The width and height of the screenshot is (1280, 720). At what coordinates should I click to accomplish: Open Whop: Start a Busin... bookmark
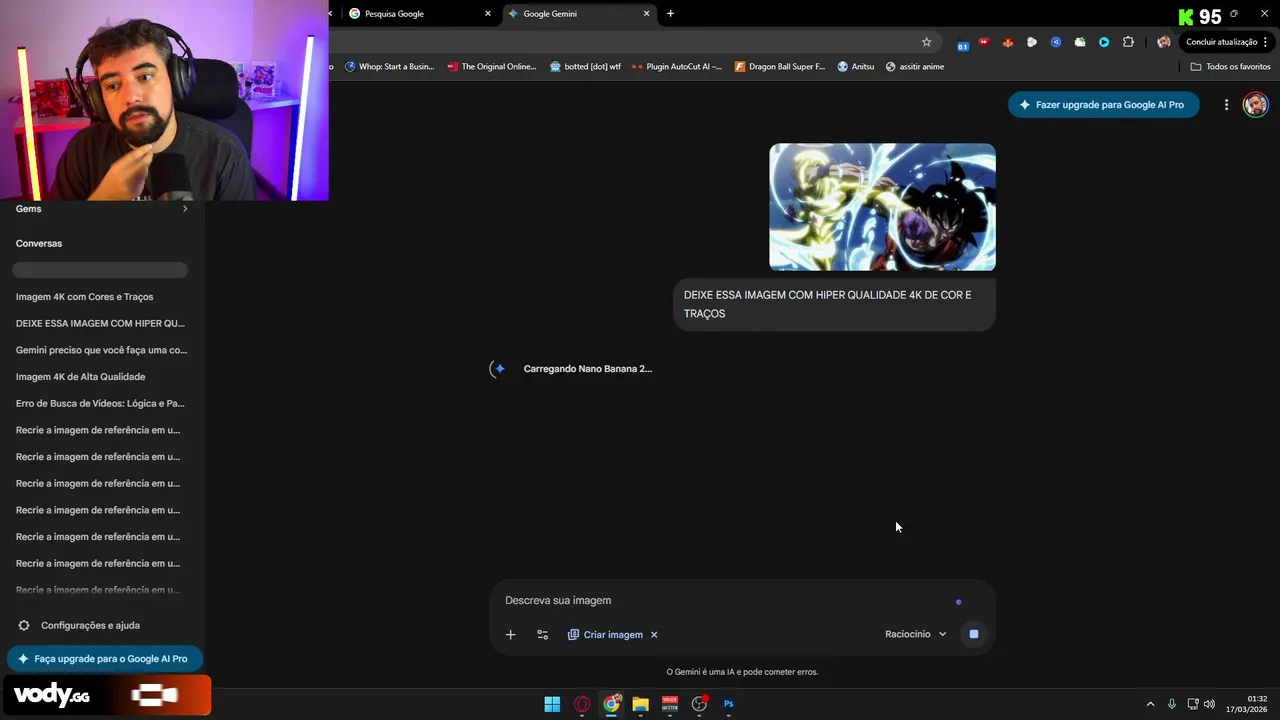tap(389, 67)
